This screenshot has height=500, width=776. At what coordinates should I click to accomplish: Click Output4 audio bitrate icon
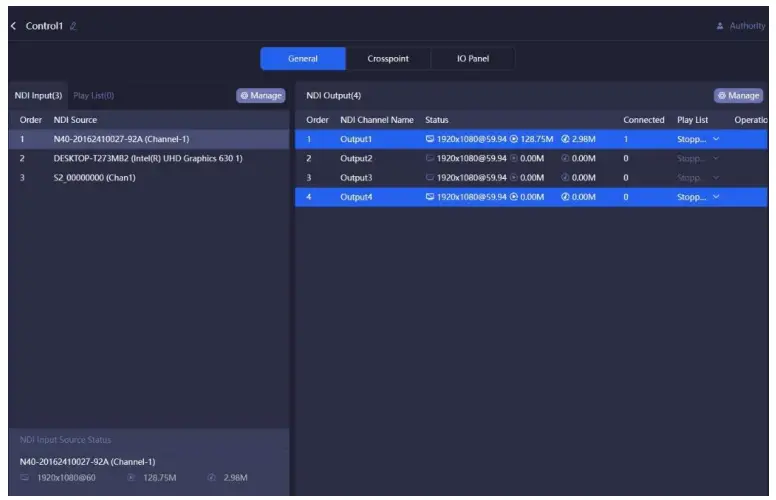(565, 197)
